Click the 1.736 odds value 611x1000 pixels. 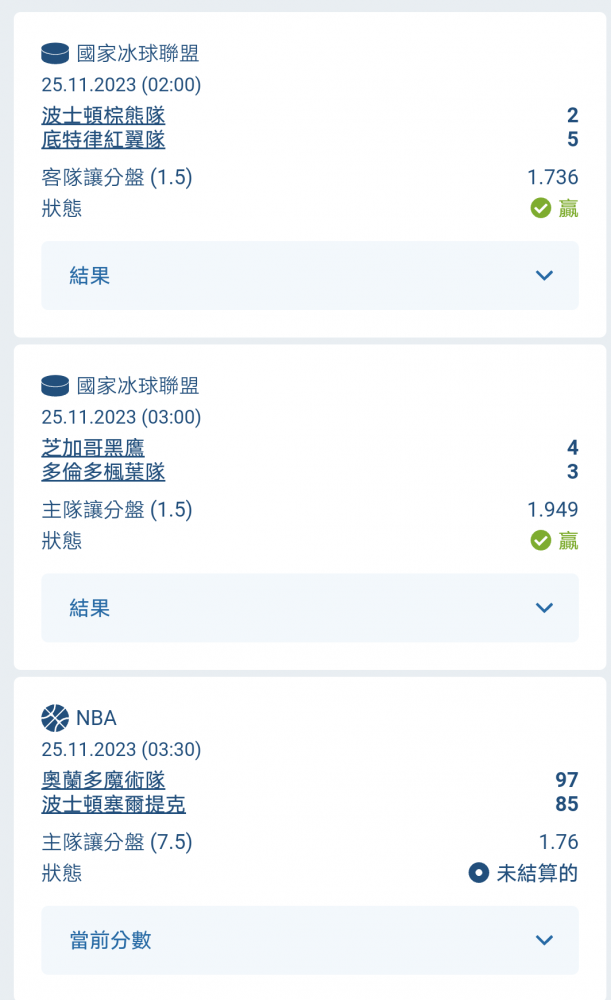[x=552, y=177]
